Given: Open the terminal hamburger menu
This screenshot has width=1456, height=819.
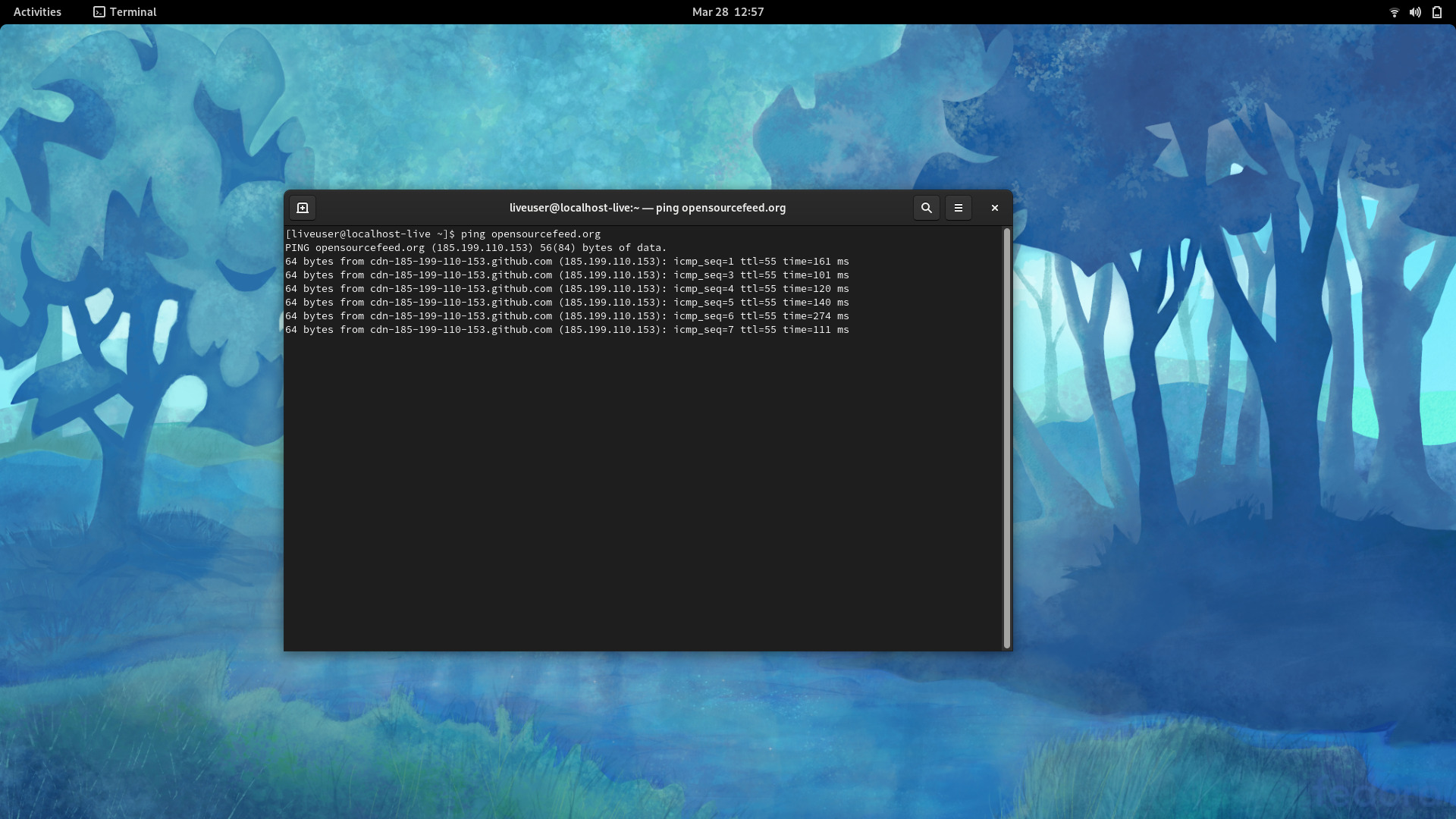Looking at the screenshot, I should (x=958, y=208).
